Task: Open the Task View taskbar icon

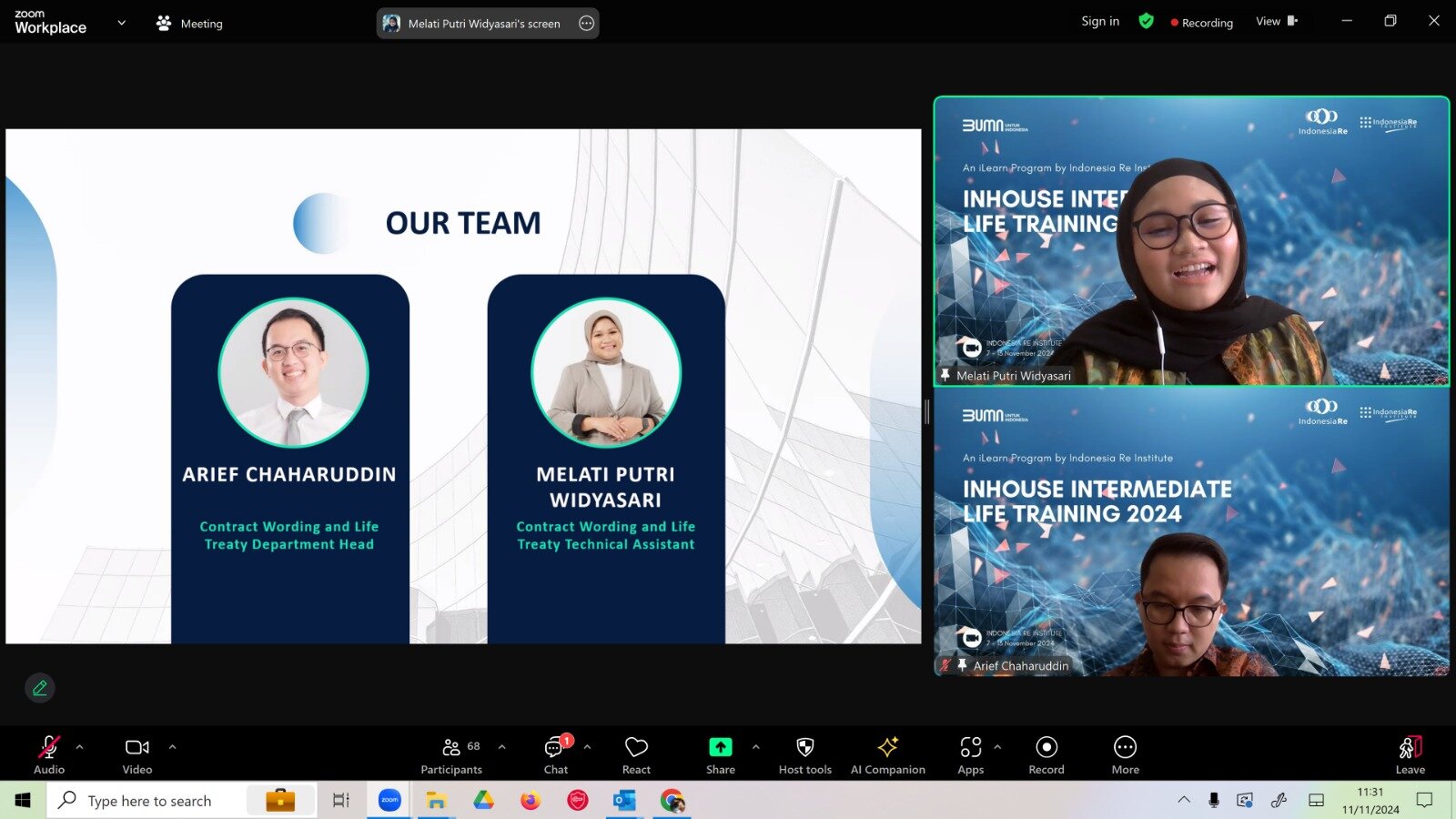Action: (x=341, y=800)
